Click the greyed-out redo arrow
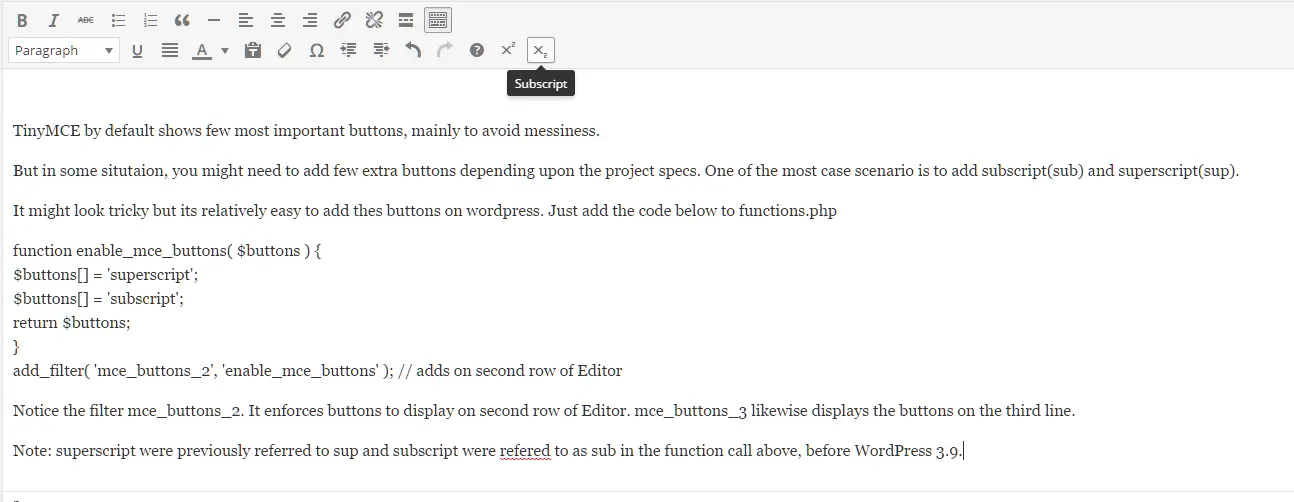The image size is (1294, 502). [x=445, y=50]
